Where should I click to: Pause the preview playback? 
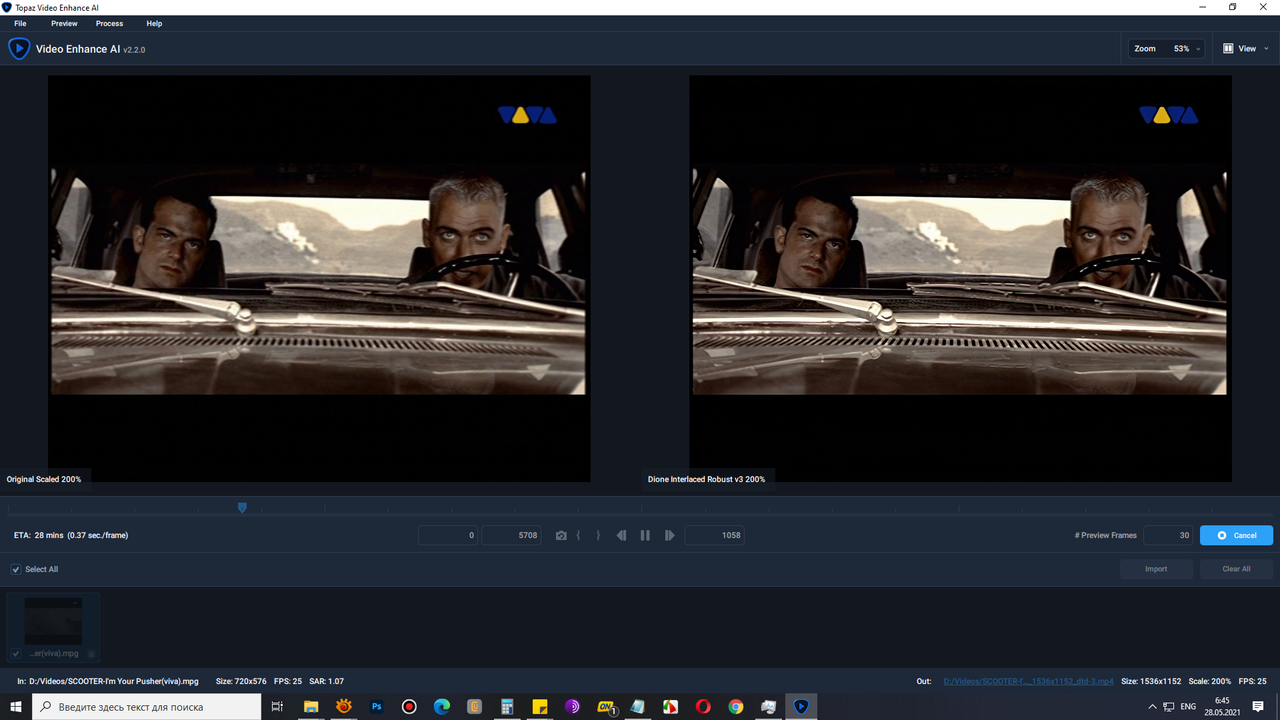645,536
